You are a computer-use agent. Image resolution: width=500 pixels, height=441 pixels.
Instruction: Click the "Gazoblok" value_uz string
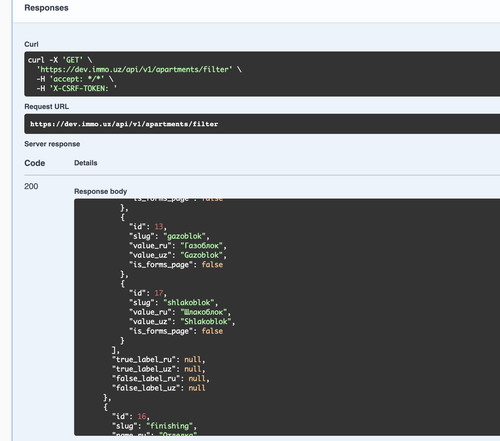[x=202, y=255]
